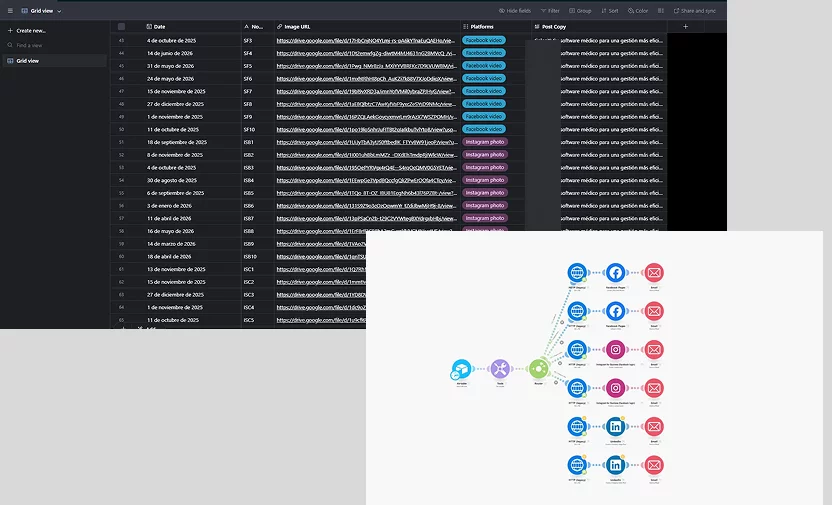Select Grid view in the sidebar list
This screenshot has height=505, width=832.
tap(28, 61)
